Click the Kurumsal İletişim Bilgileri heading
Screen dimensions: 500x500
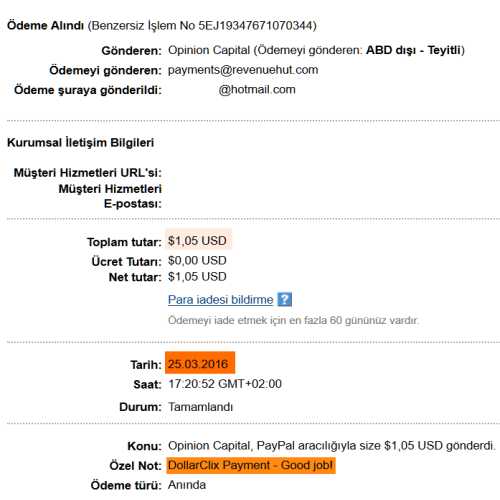click(x=81, y=143)
